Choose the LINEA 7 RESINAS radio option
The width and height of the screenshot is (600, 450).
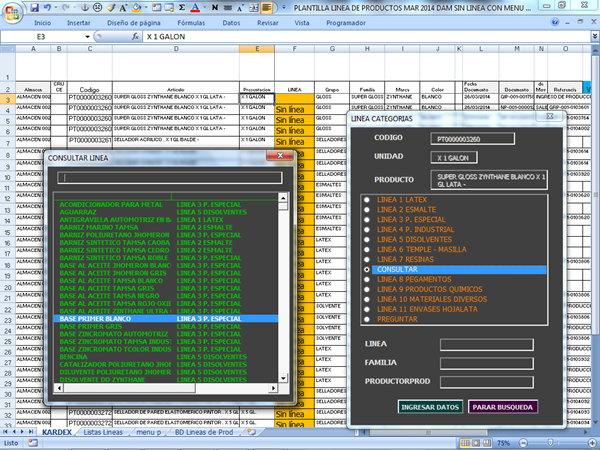(x=368, y=259)
